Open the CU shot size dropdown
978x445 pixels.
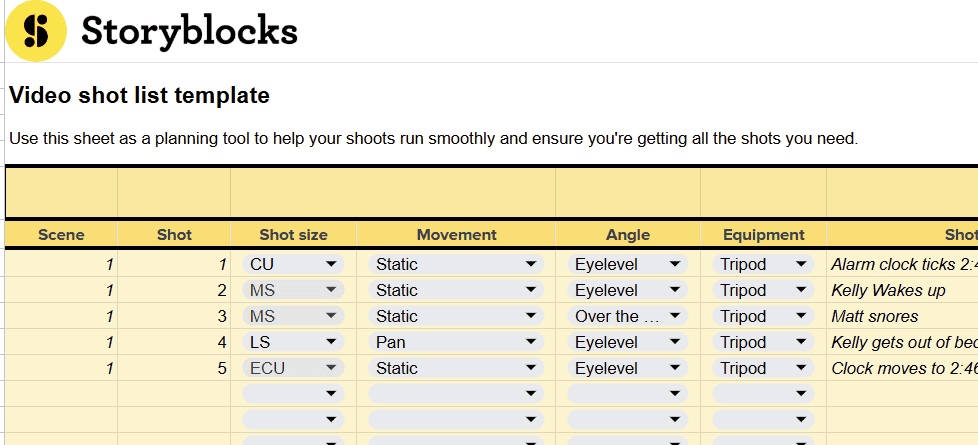292,264
